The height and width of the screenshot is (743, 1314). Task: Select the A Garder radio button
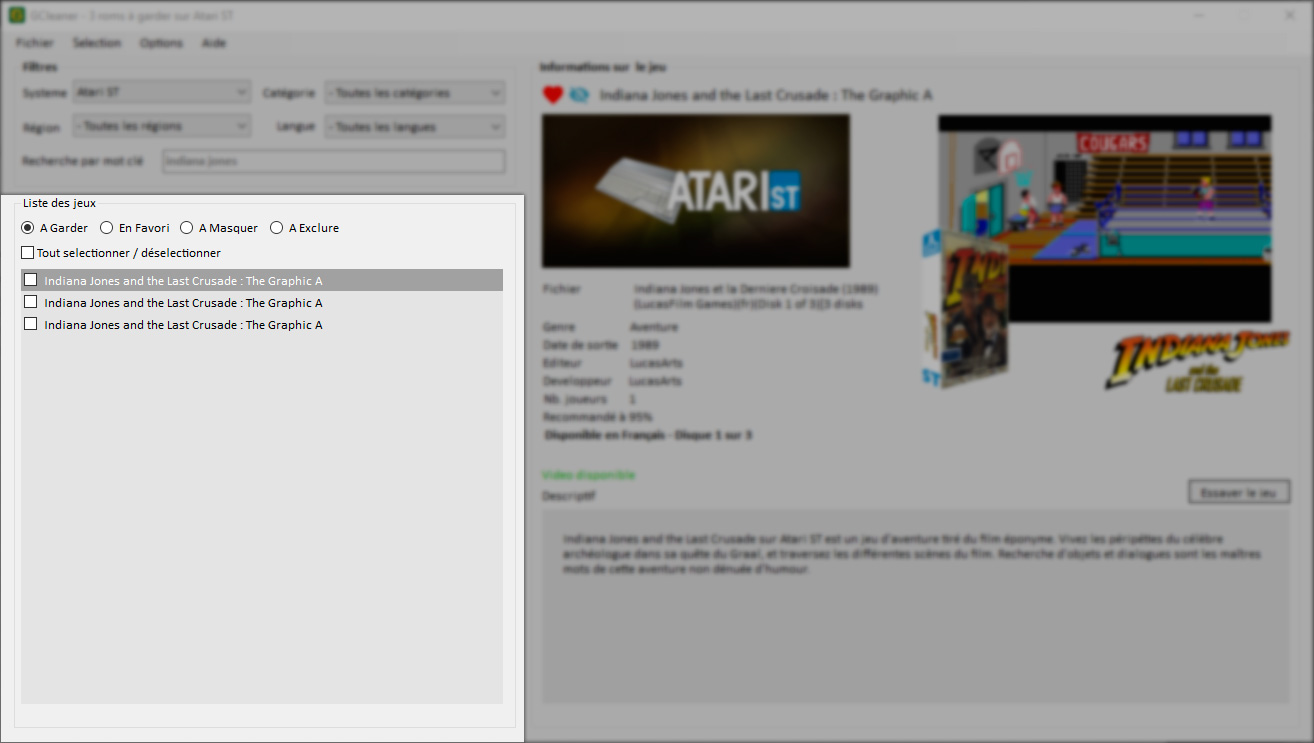(28, 228)
